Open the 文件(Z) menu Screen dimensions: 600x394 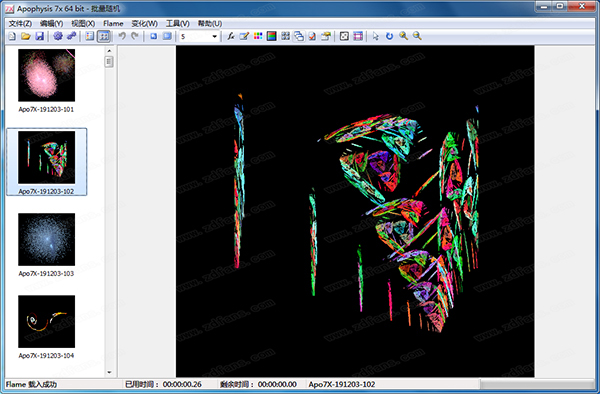pos(20,24)
